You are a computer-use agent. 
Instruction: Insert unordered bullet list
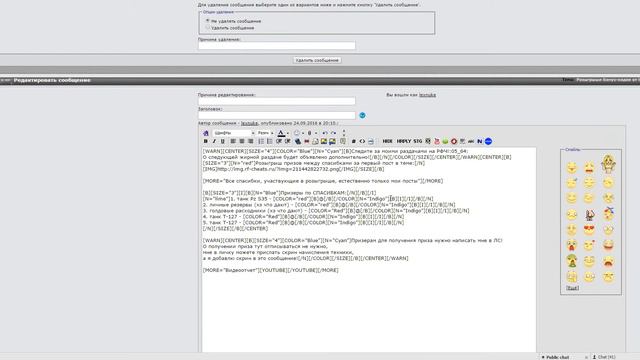(x=269, y=141)
